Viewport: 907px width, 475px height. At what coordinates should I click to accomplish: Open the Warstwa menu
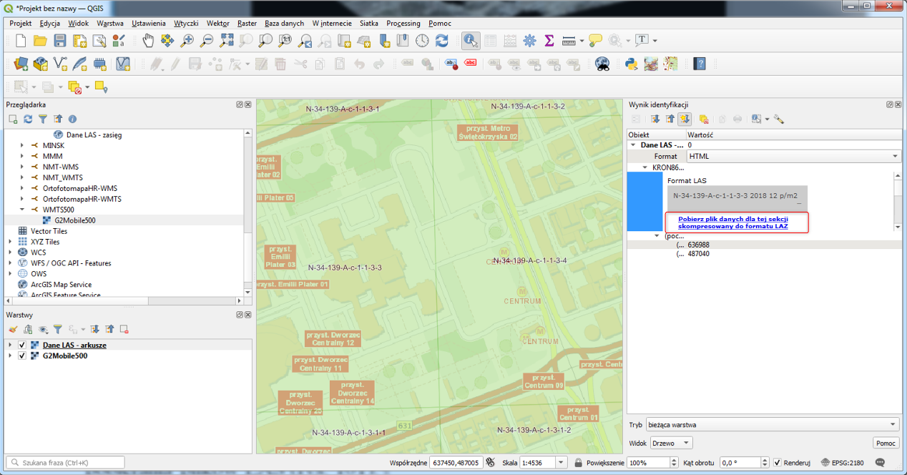pyautogui.click(x=110, y=24)
